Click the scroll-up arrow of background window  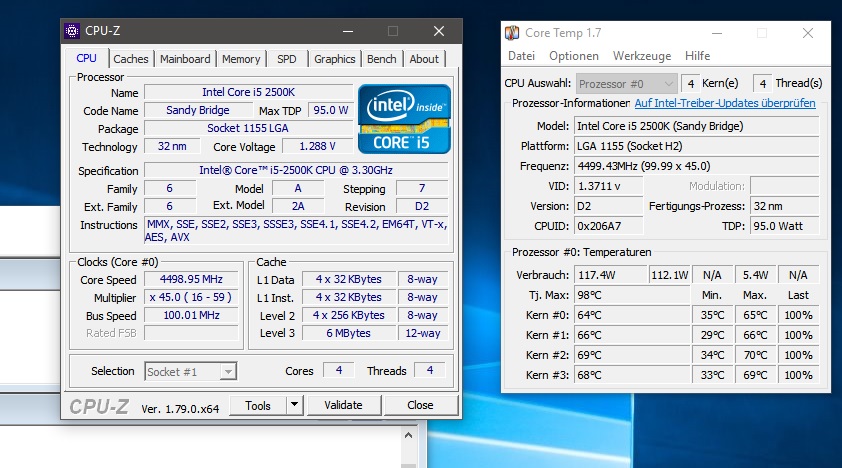(x=409, y=435)
